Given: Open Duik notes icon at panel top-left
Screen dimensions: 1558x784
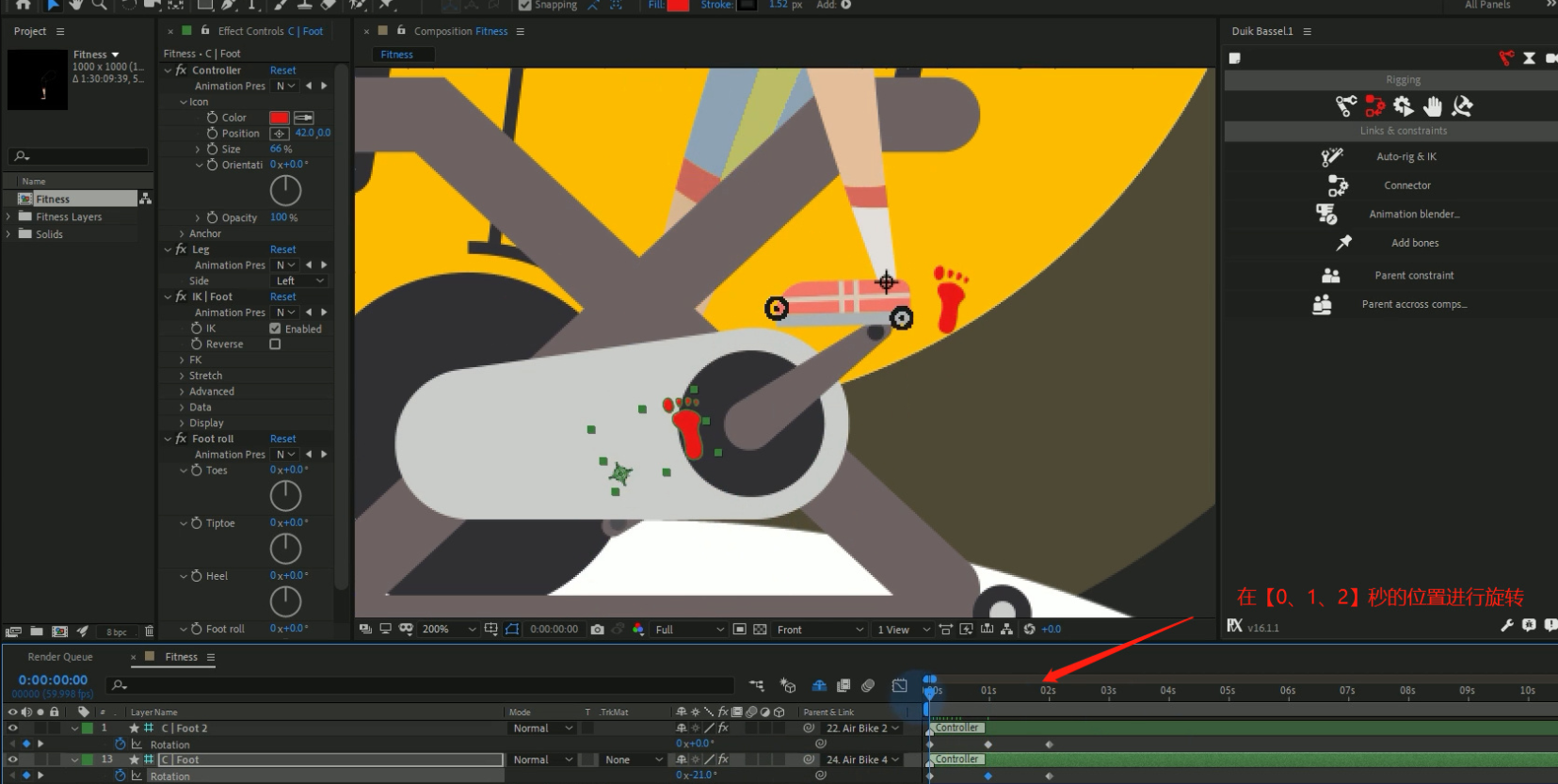Looking at the screenshot, I should click(1235, 58).
